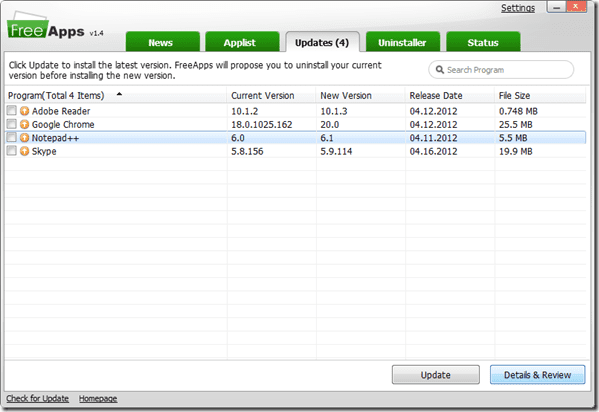The height and width of the screenshot is (412, 599).
Task: Click the Google Chrome update arrow icon
Action: coord(24,125)
